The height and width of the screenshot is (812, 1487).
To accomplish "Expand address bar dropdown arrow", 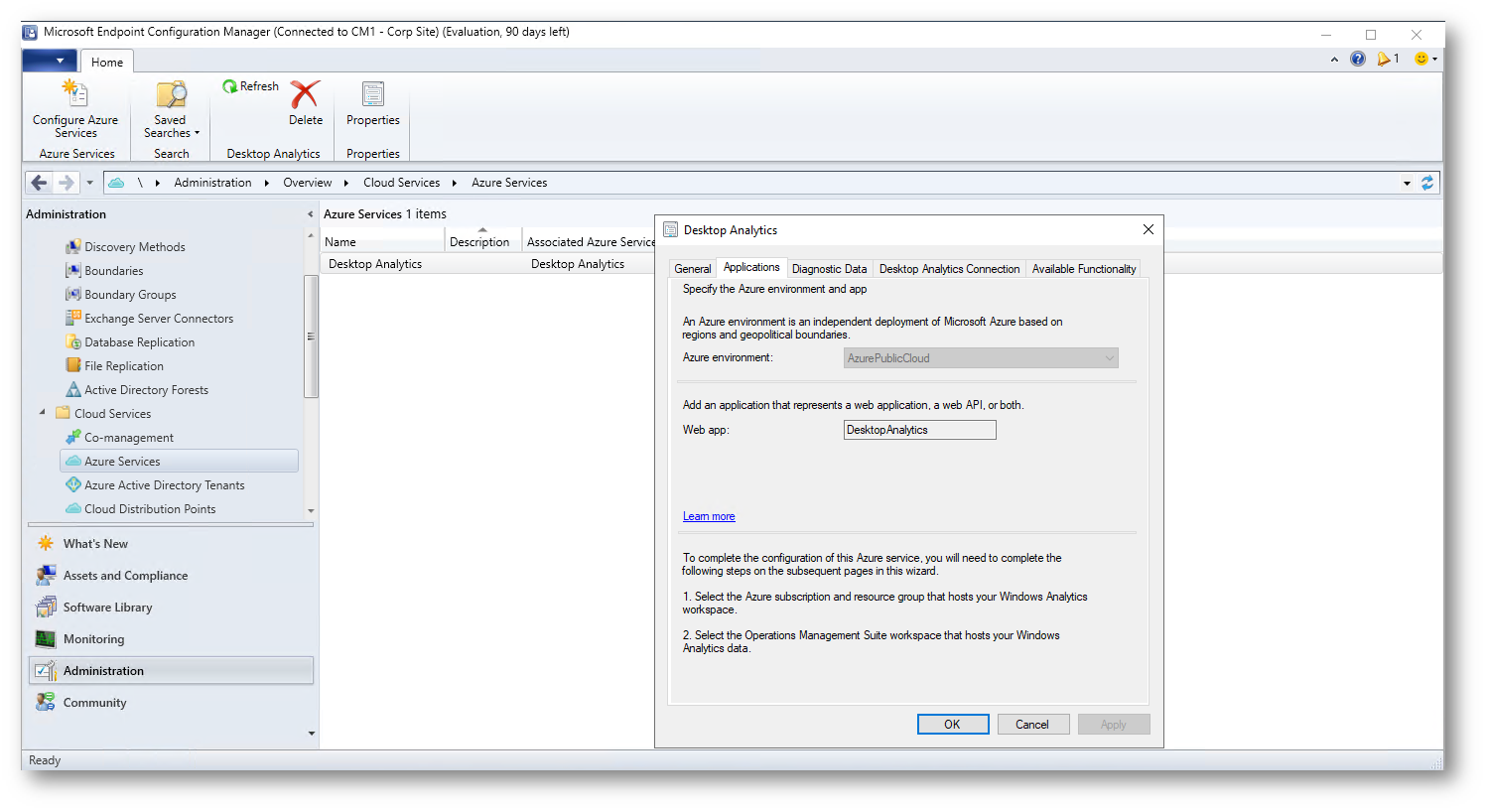I will click(1407, 183).
